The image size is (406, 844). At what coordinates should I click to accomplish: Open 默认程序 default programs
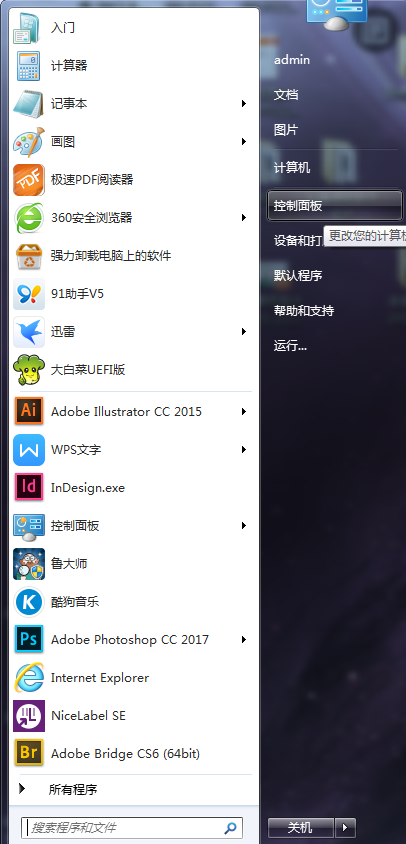(x=298, y=276)
